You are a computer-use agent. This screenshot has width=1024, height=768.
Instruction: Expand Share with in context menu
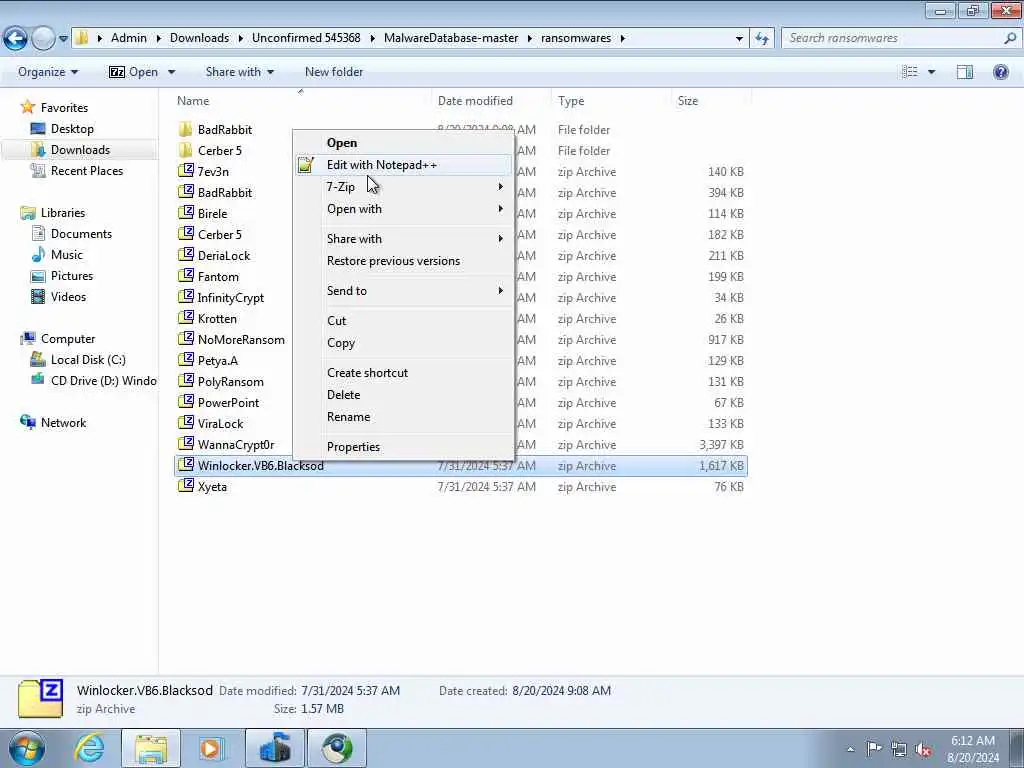[x=403, y=239]
